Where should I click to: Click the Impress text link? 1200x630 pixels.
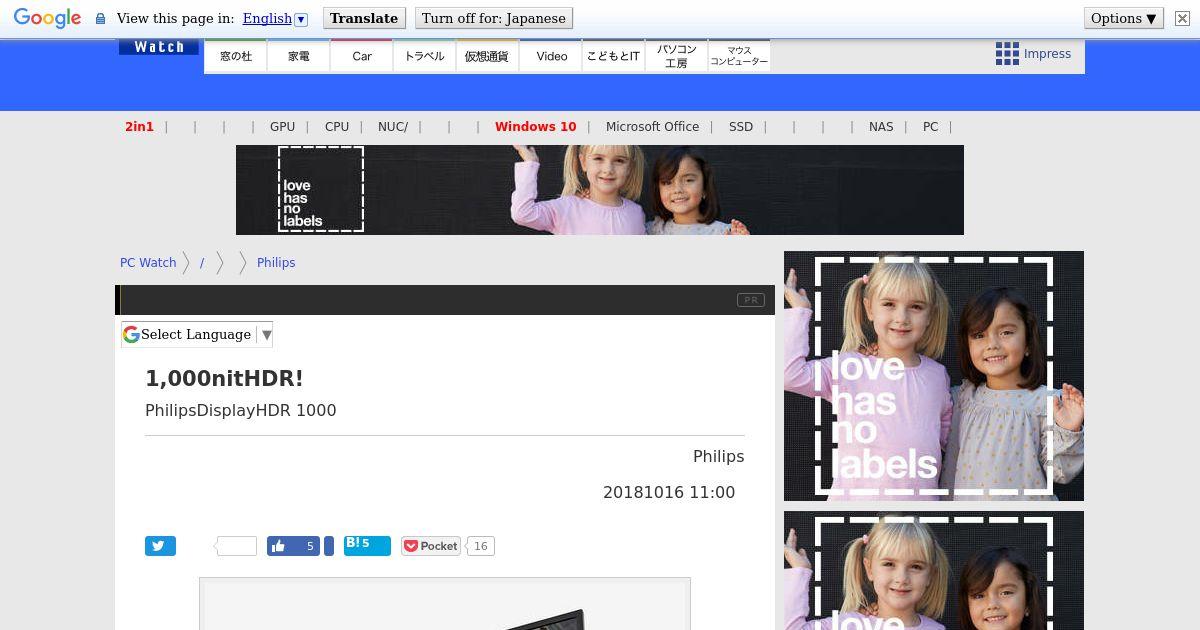click(x=1047, y=54)
